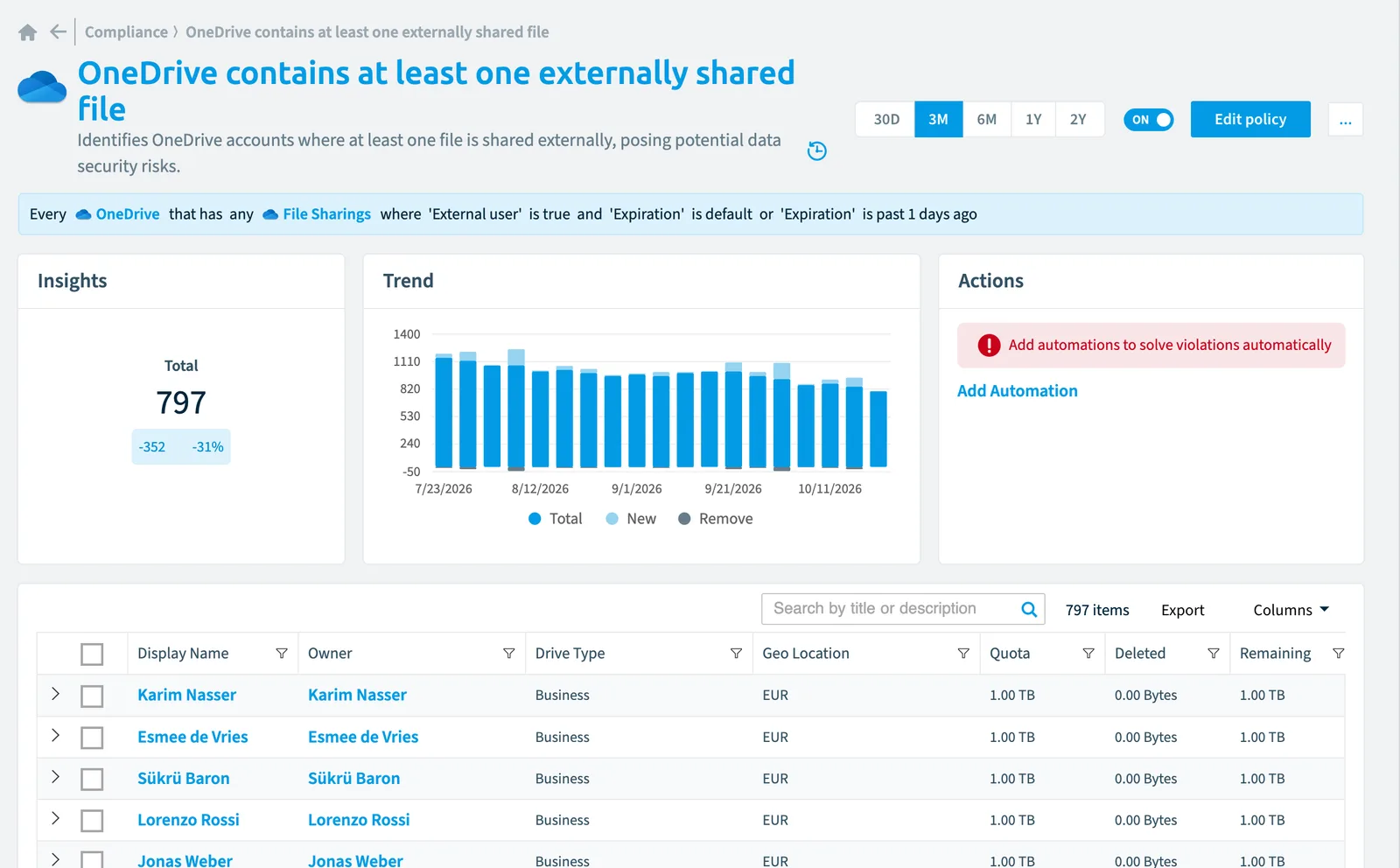Click the OneDrive cloud logo beside title
This screenshot has height=868, width=1400.
[x=42, y=87]
